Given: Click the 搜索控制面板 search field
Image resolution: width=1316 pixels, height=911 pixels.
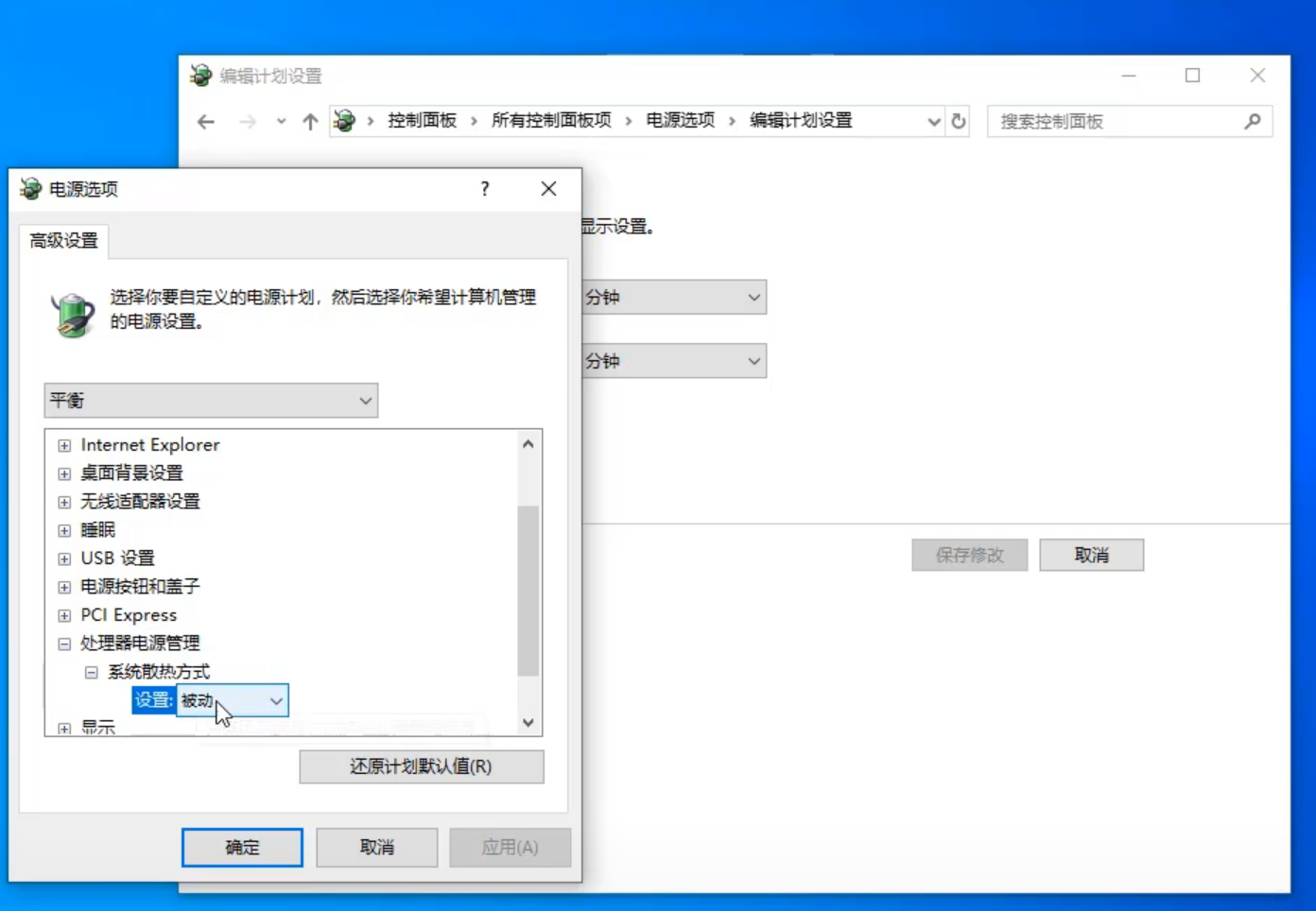Looking at the screenshot, I should click(1116, 121).
